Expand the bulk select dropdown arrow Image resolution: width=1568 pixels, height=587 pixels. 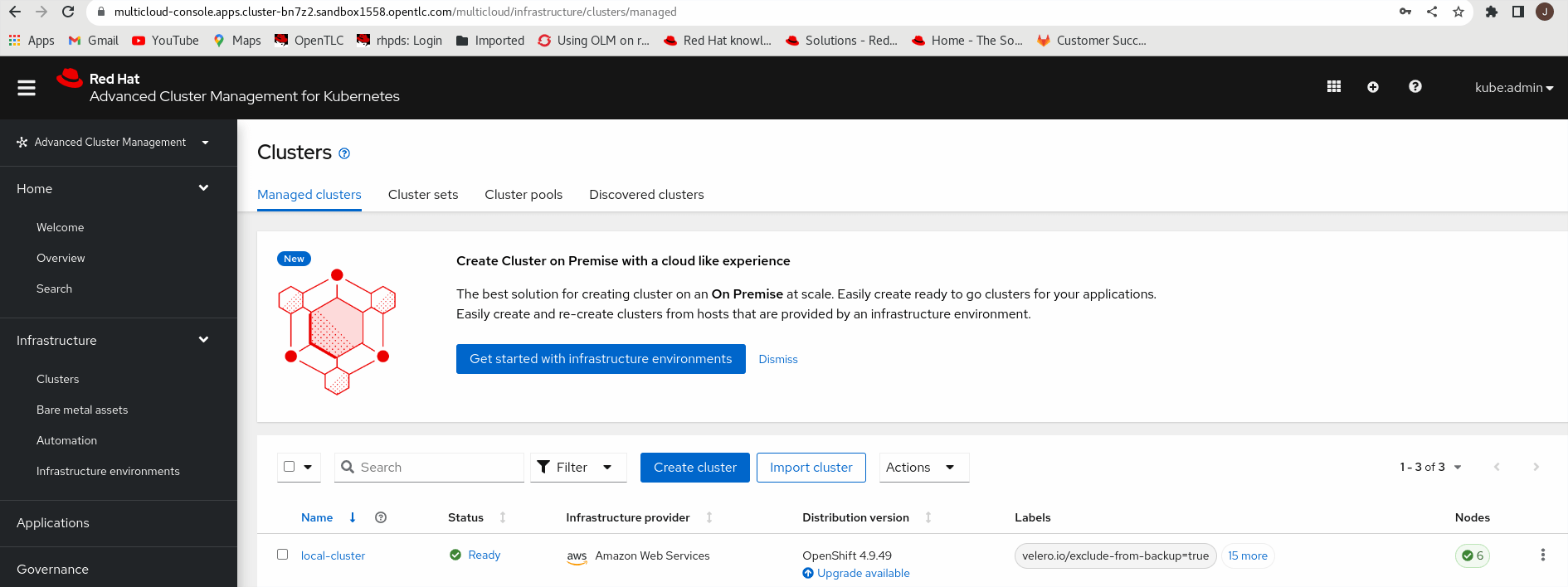point(308,468)
